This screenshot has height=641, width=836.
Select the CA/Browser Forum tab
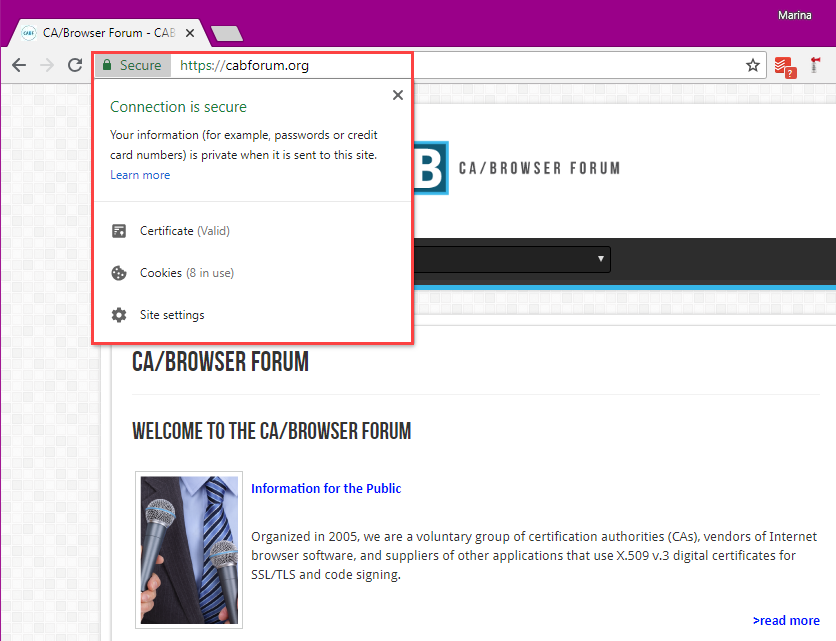[x=108, y=33]
